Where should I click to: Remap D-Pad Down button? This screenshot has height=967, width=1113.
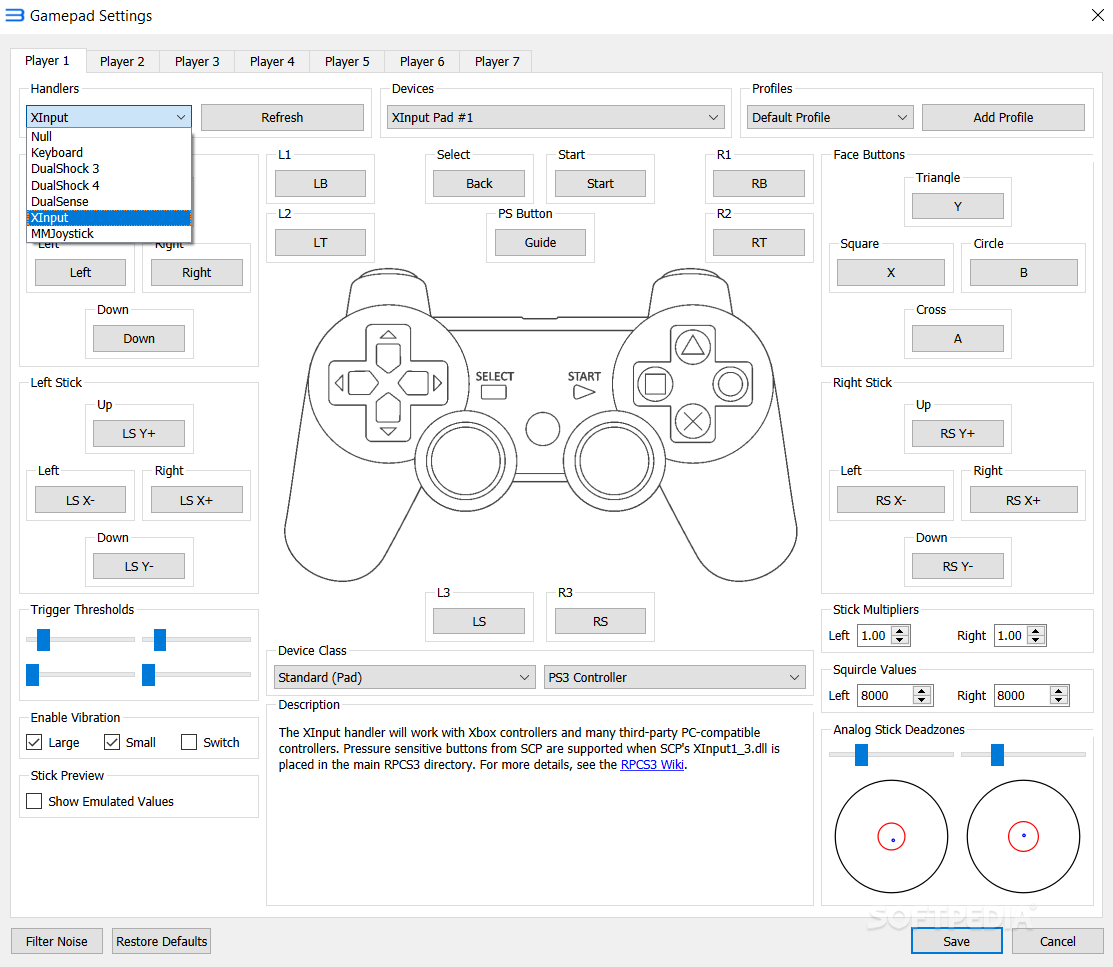[x=139, y=338]
